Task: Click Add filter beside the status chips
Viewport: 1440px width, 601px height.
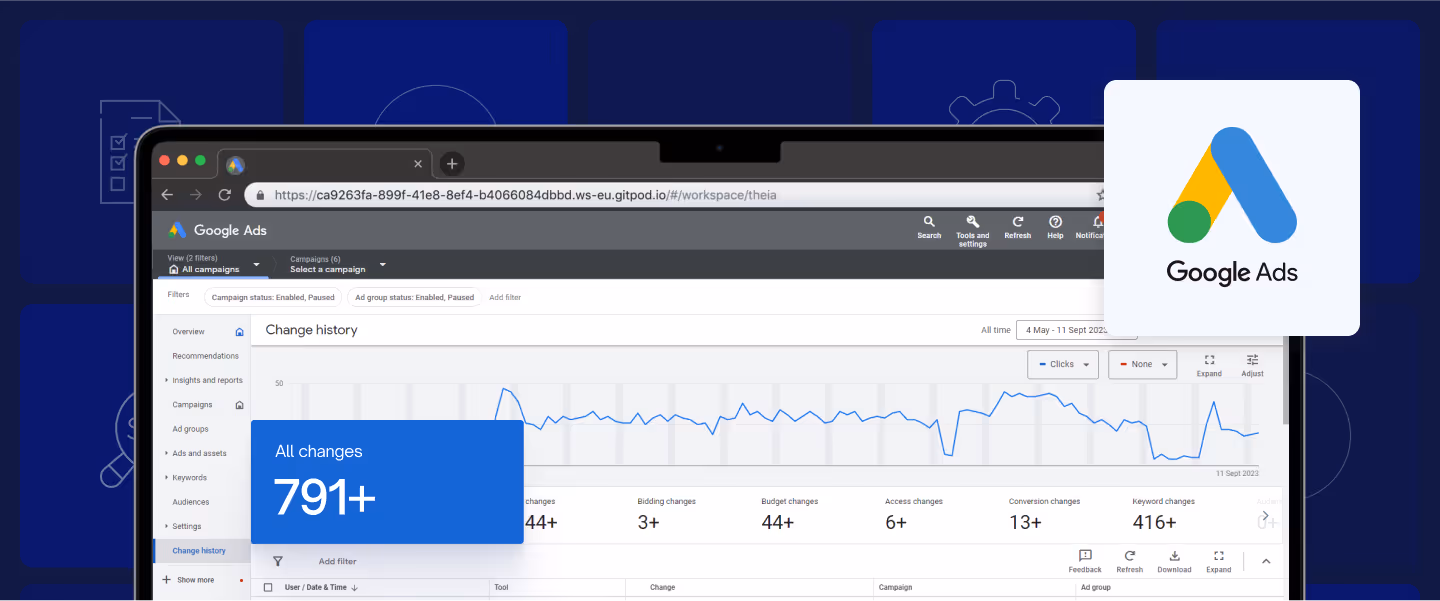Action: (505, 297)
